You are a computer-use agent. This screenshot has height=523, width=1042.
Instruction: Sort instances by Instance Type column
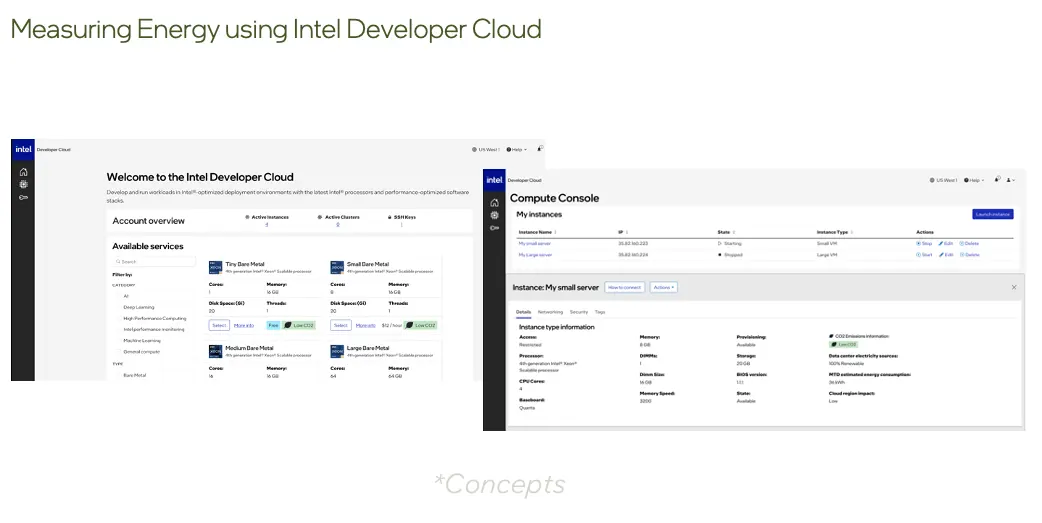(835, 232)
